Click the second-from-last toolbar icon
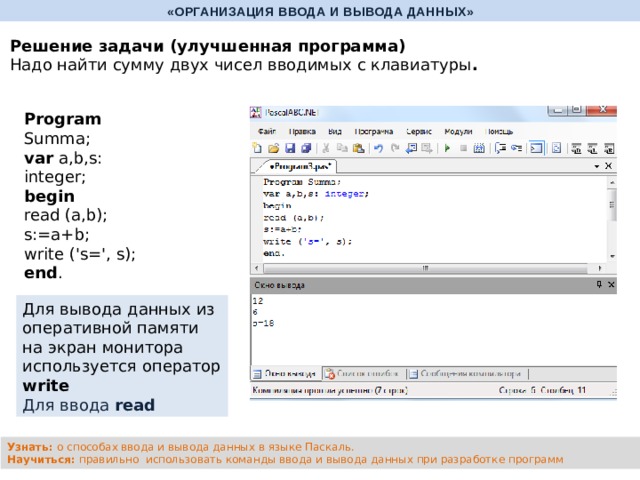Image resolution: width=640 pixels, height=480 pixels. [x=592, y=149]
